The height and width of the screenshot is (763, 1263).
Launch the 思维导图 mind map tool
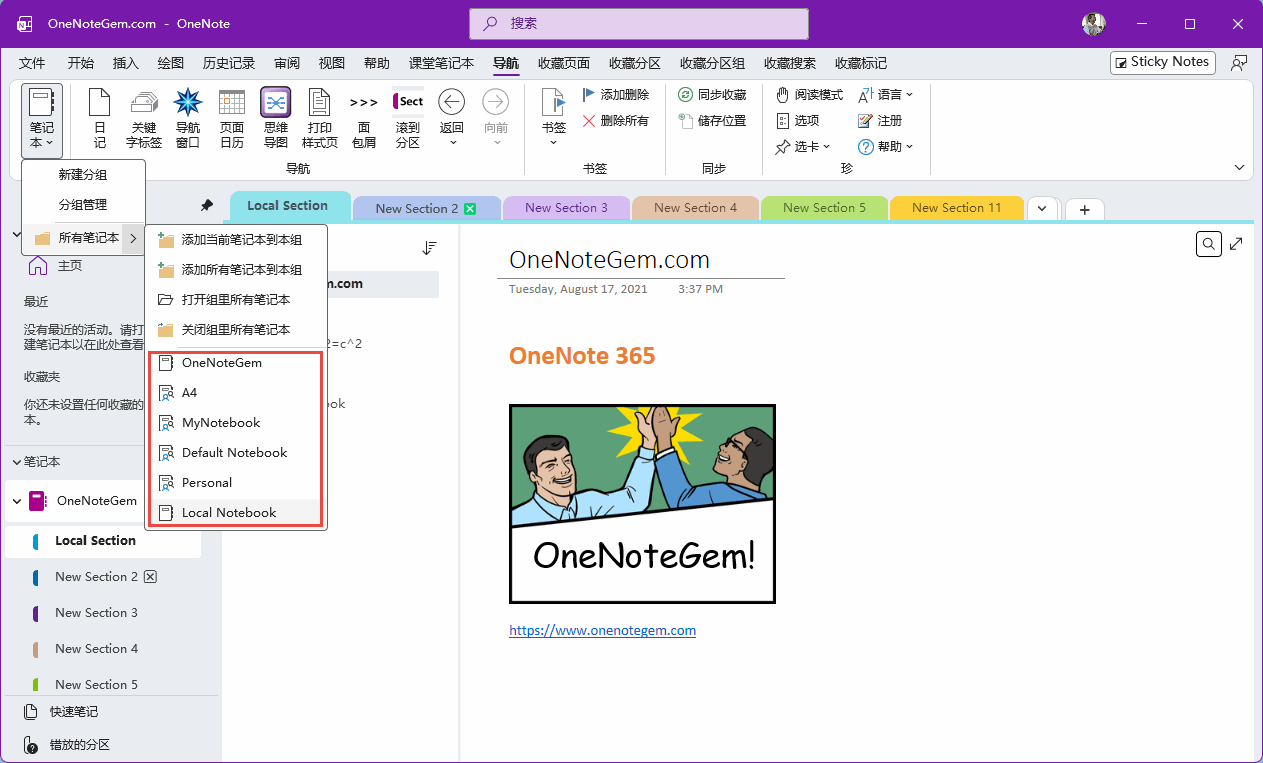coord(275,118)
